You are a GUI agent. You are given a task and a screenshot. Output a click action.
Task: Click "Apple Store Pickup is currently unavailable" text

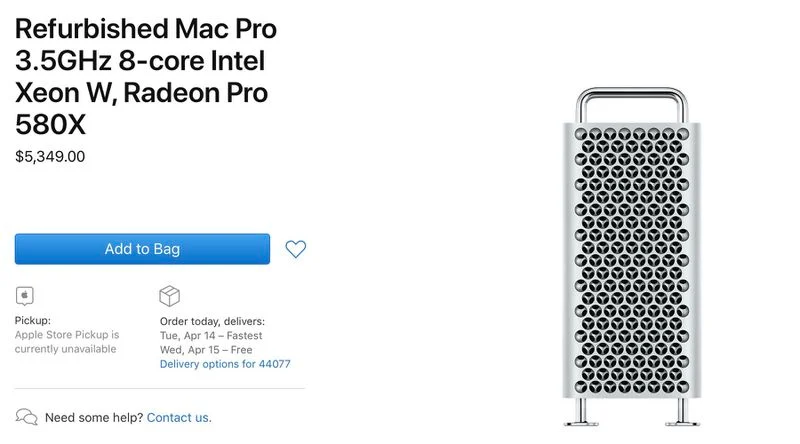(67, 342)
